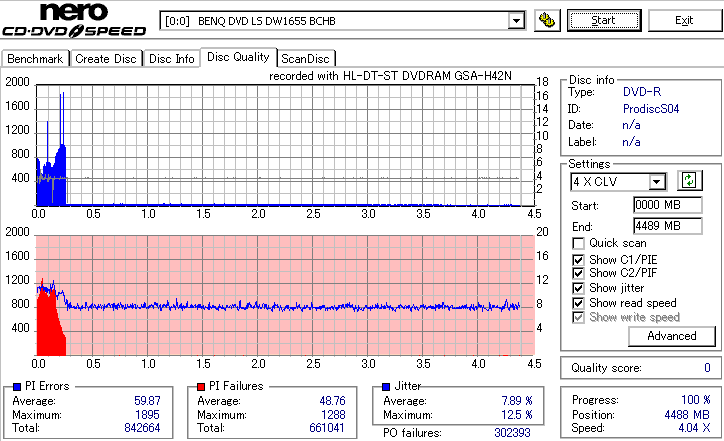Click the Jitter maximum 12.5 %
The width and height of the screenshot is (724, 441).
pyautogui.click(x=517, y=415)
